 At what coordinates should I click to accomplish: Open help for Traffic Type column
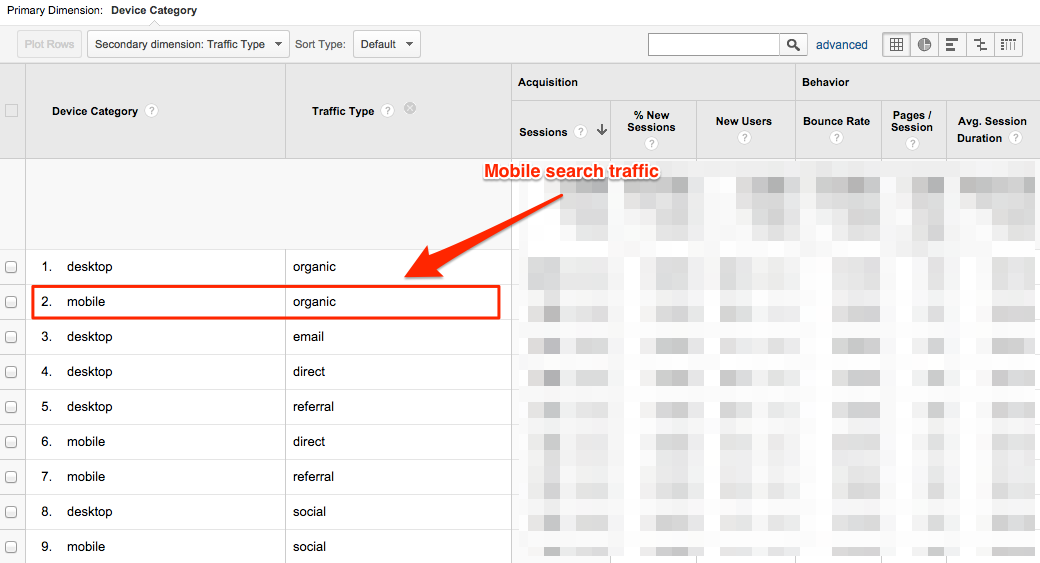[x=388, y=111]
